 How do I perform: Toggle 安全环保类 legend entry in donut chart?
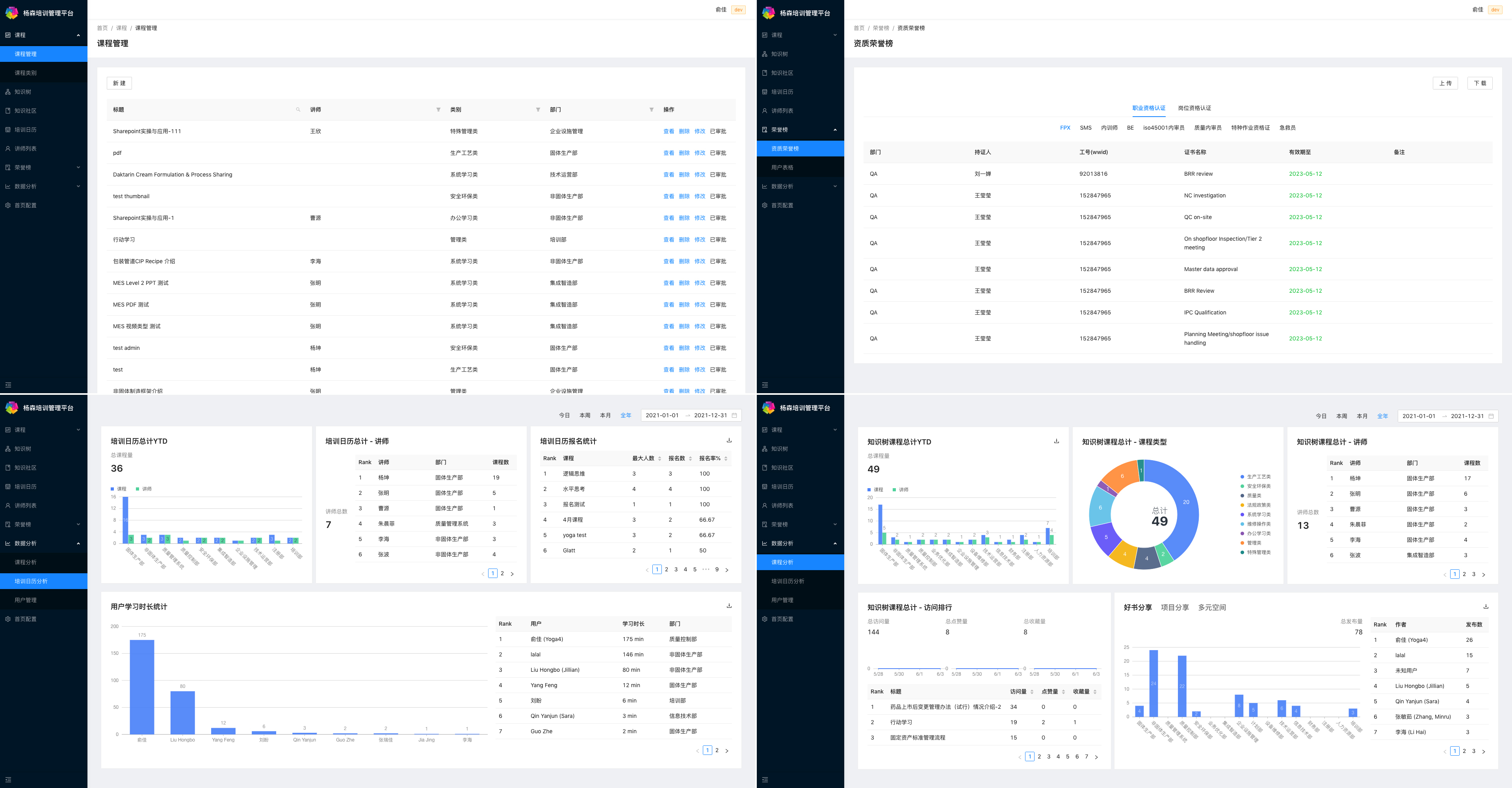tap(1256, 486)
